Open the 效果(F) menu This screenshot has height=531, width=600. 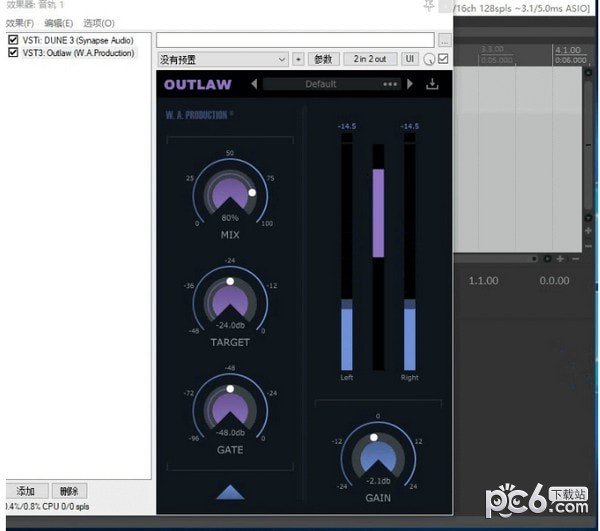pos(20,22)
